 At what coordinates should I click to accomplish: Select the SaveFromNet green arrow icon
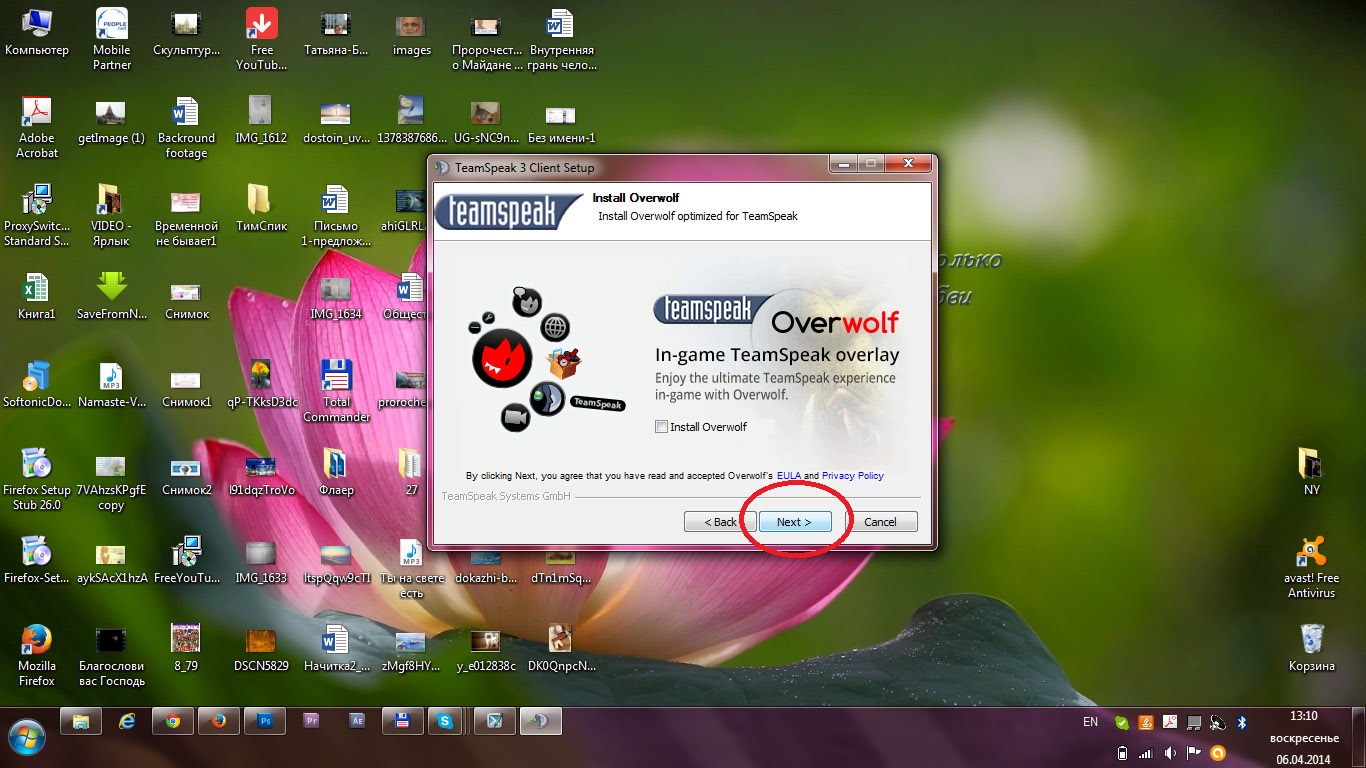[111, 296]
